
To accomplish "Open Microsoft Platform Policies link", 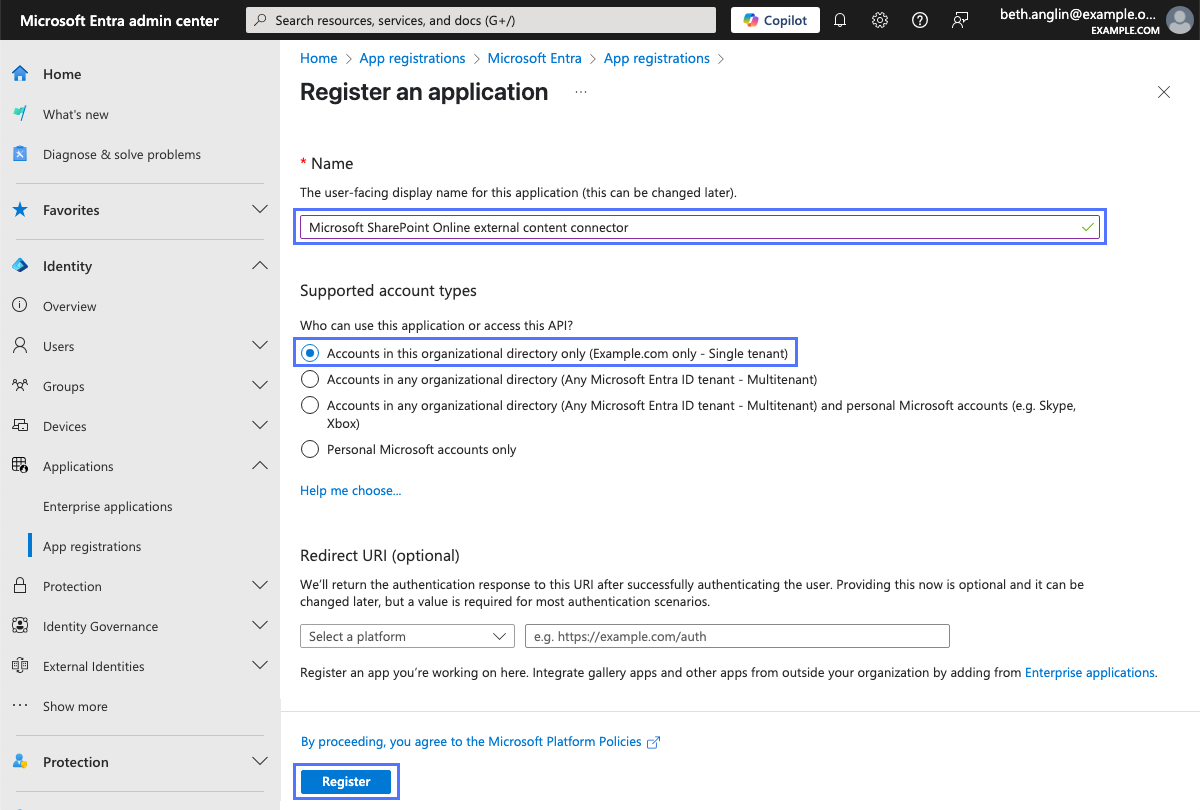I will point(471,742).
